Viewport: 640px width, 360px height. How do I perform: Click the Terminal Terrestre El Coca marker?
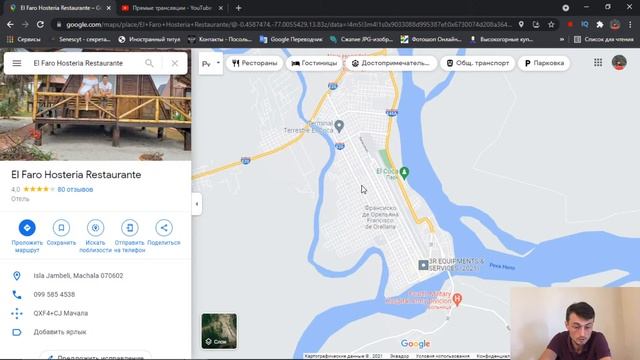pyautogui.click(x=339, y=126)
